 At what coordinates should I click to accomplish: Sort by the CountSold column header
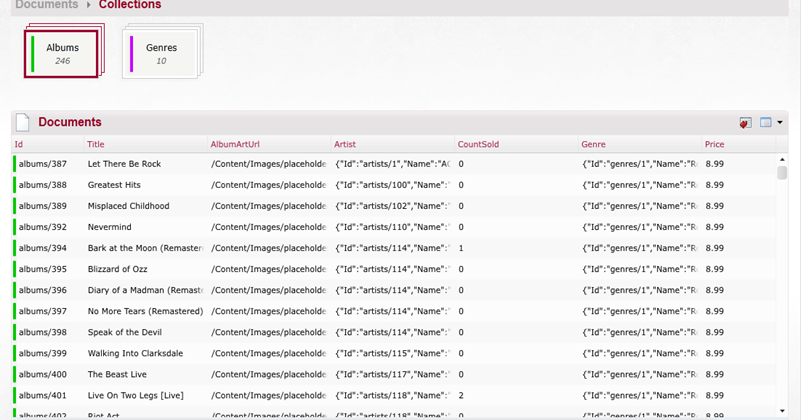point(478,144)
